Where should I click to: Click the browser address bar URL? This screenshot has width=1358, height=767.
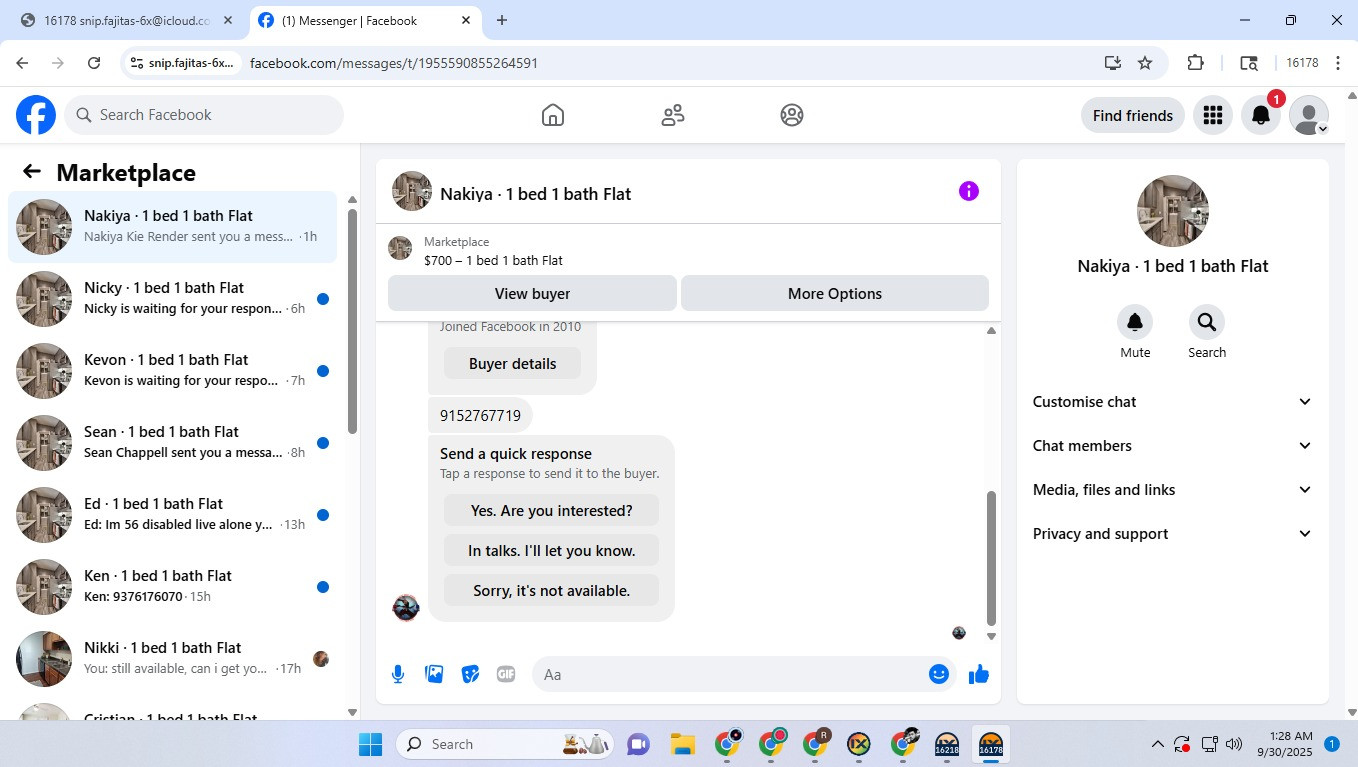pyautogui.click(x=394, y=63)
